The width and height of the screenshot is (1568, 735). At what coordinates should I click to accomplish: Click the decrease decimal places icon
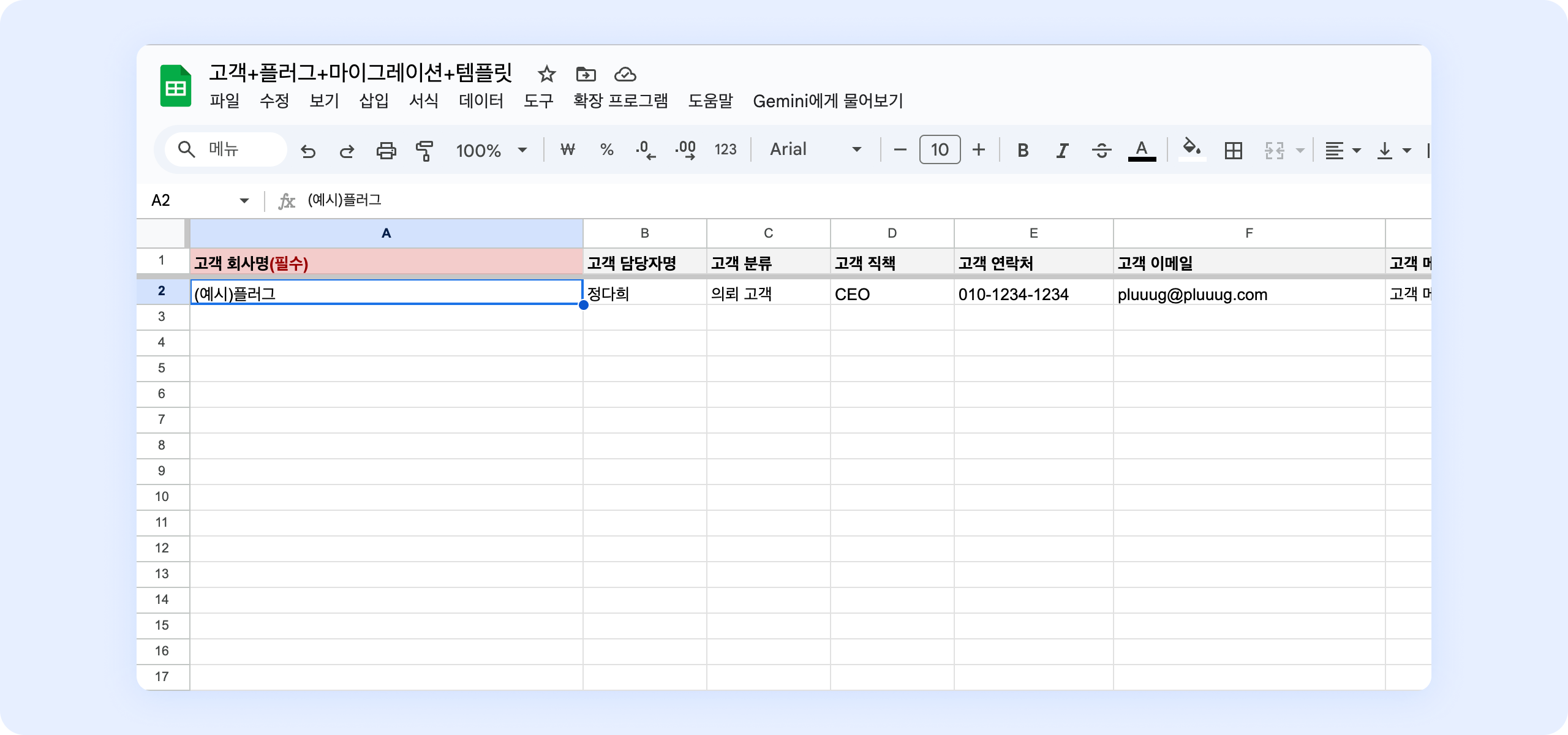click(646, 150)
